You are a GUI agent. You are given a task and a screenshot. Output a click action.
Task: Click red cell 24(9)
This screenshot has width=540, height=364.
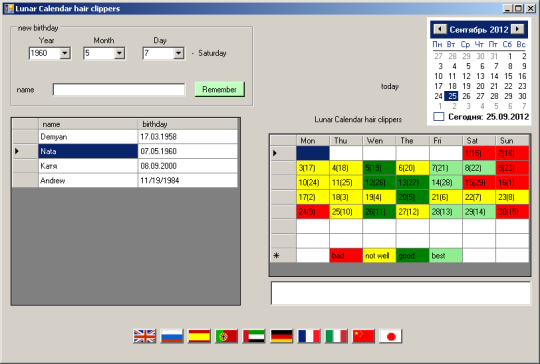(313, 212)
